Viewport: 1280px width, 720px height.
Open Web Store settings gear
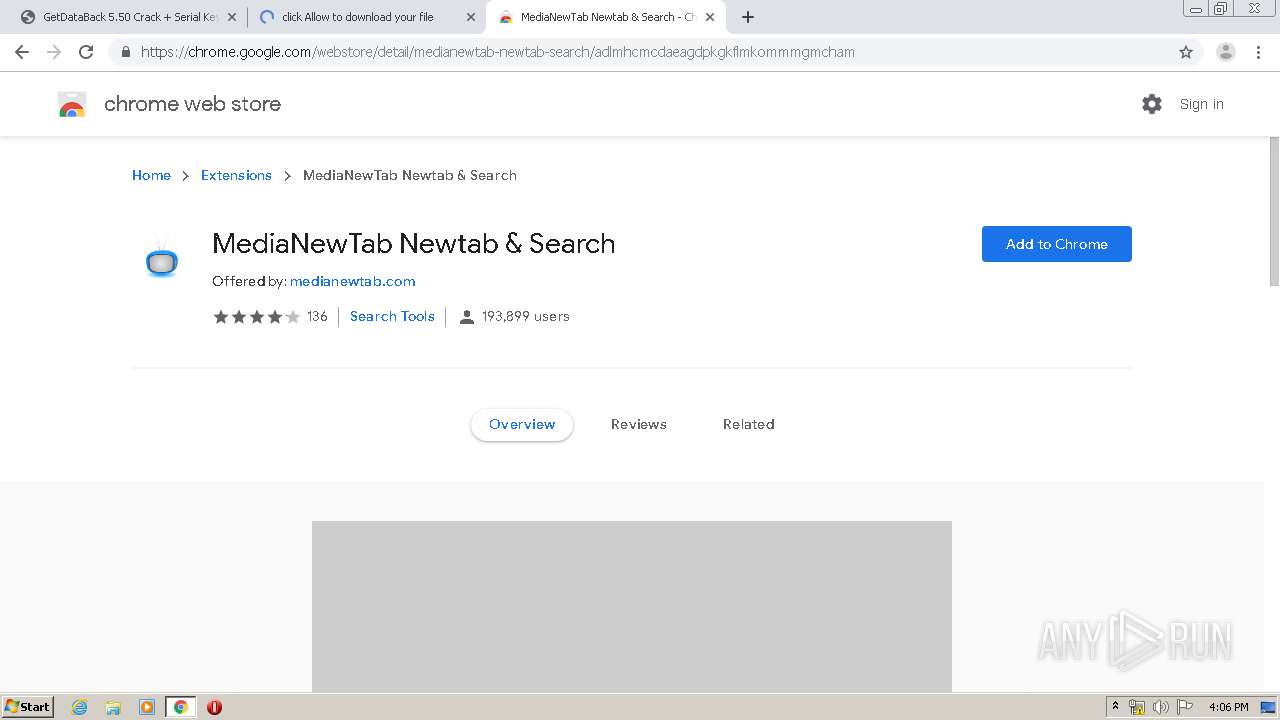click(x=1152, y=104)
